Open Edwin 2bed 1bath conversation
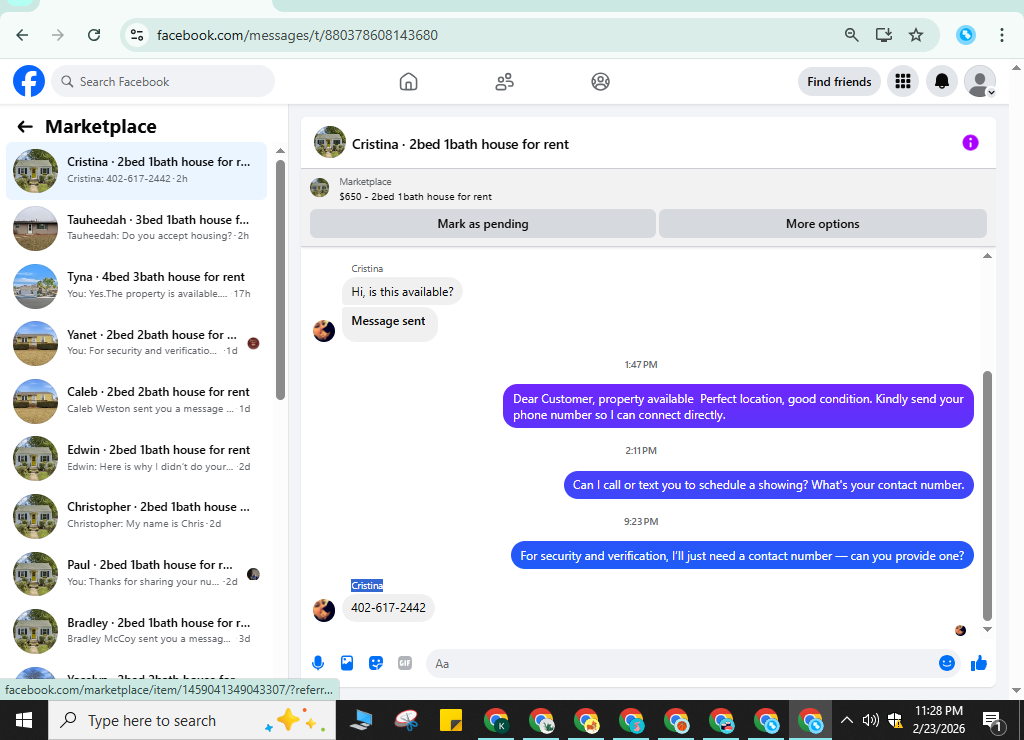The image size is (1024, 740). 136,458
